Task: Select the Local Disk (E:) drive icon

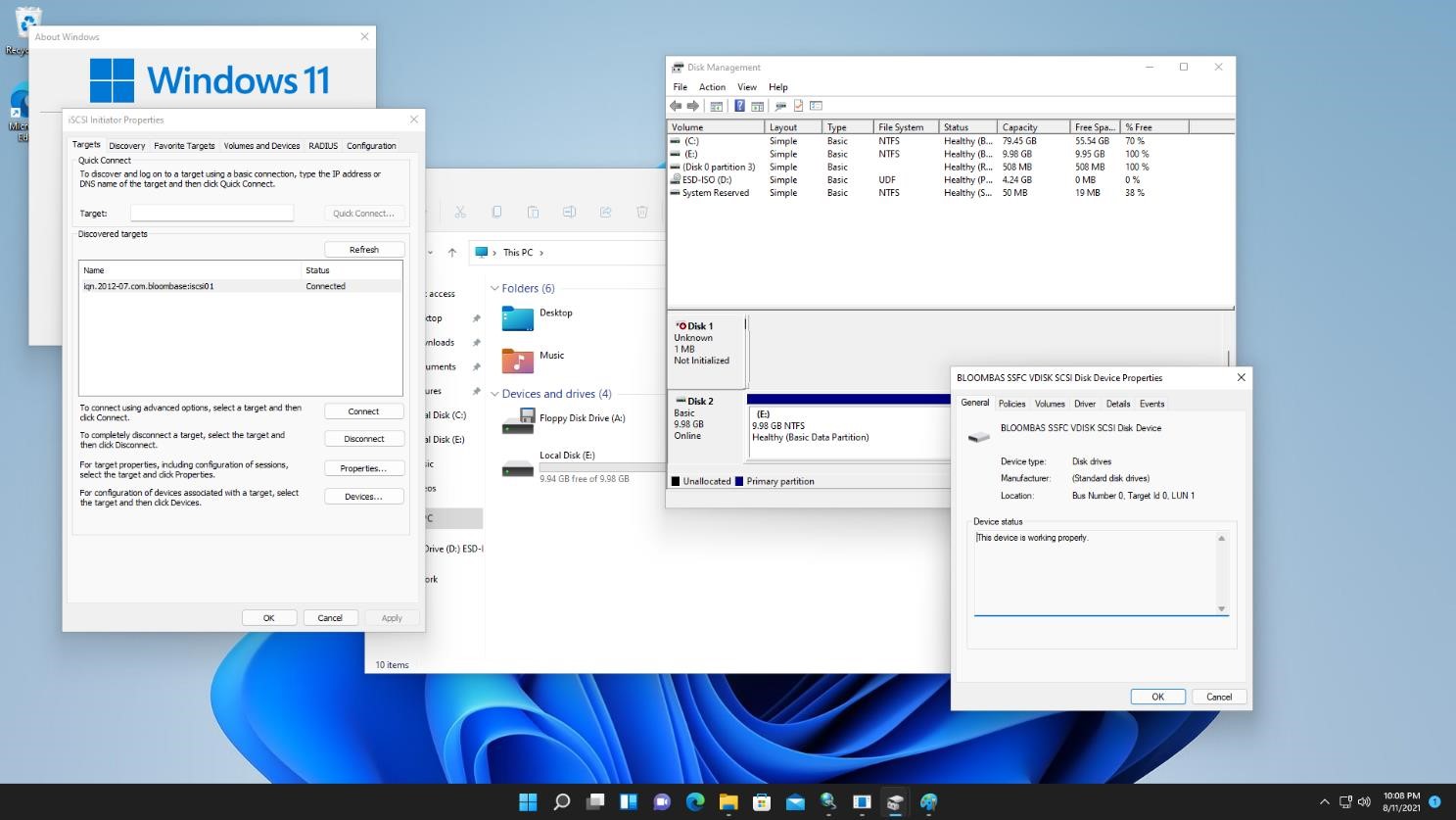Action: tap(518, 468)
